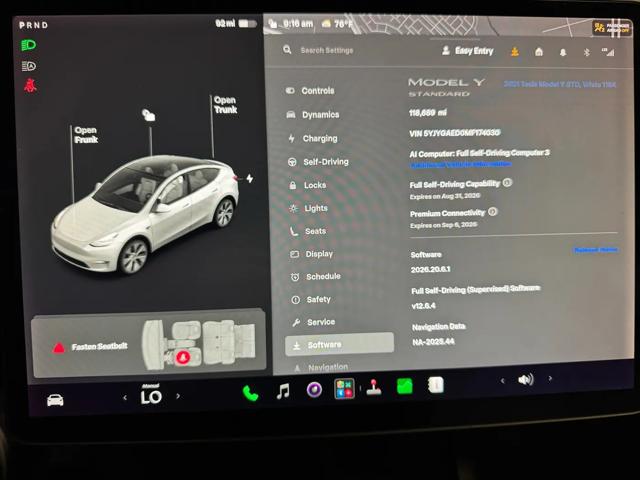Open the Schedule settings
Viewport: 640px width, 480px height.
316,276
